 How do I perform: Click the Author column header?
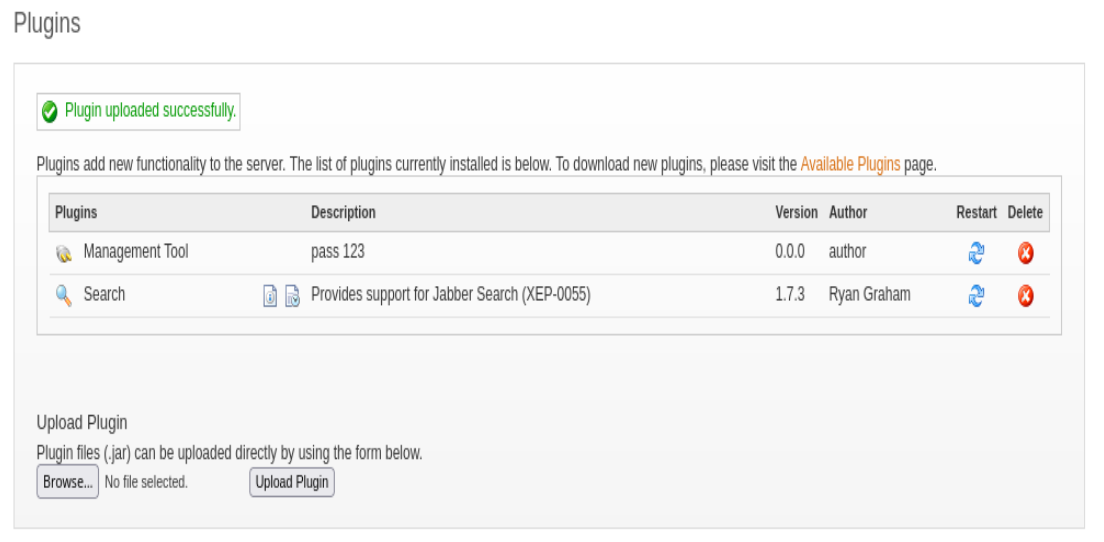[x=848, y=212]
